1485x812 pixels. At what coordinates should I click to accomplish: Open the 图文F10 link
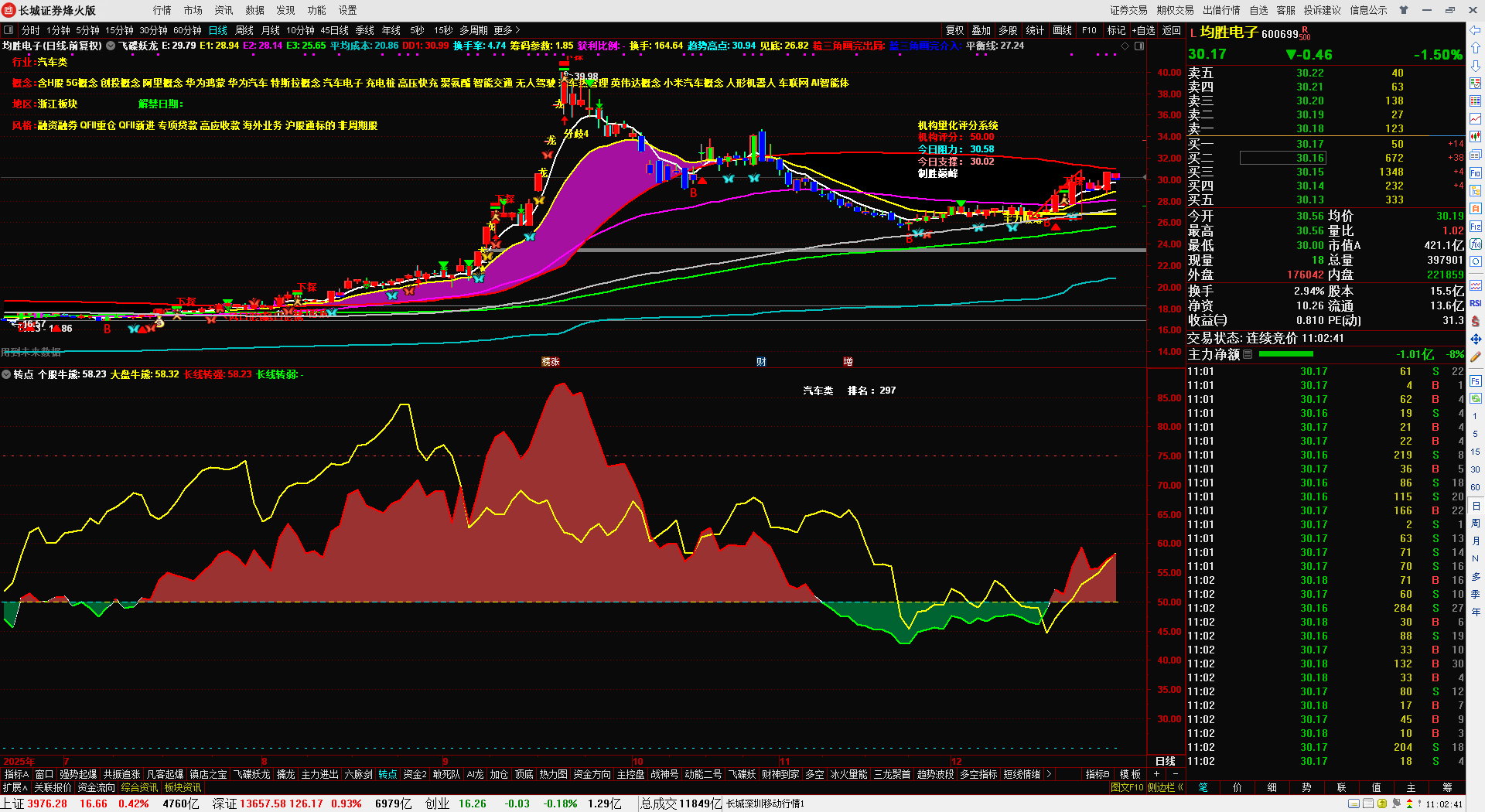1127,787
